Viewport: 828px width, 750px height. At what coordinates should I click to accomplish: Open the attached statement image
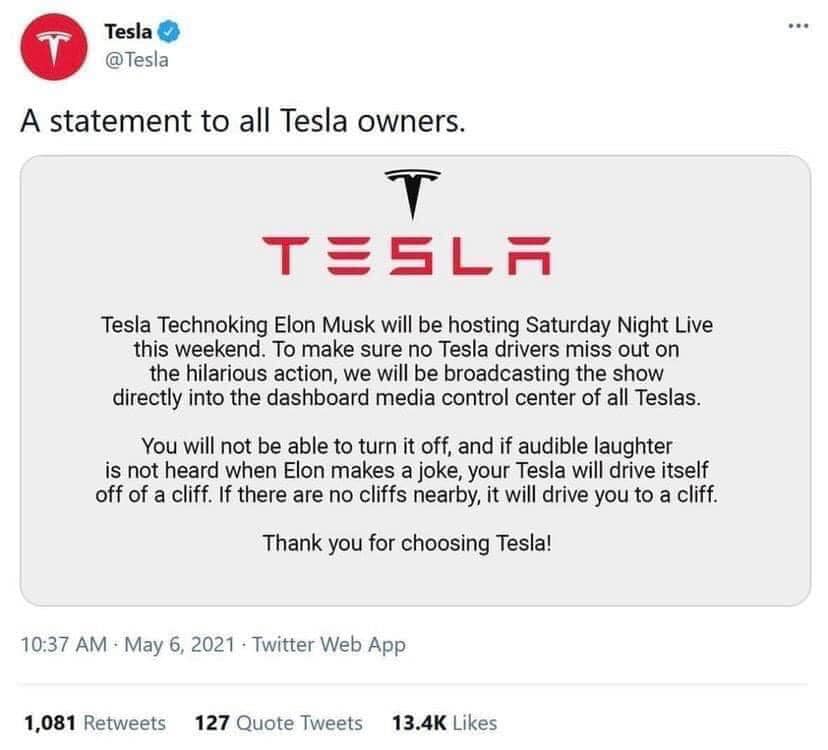414,385
